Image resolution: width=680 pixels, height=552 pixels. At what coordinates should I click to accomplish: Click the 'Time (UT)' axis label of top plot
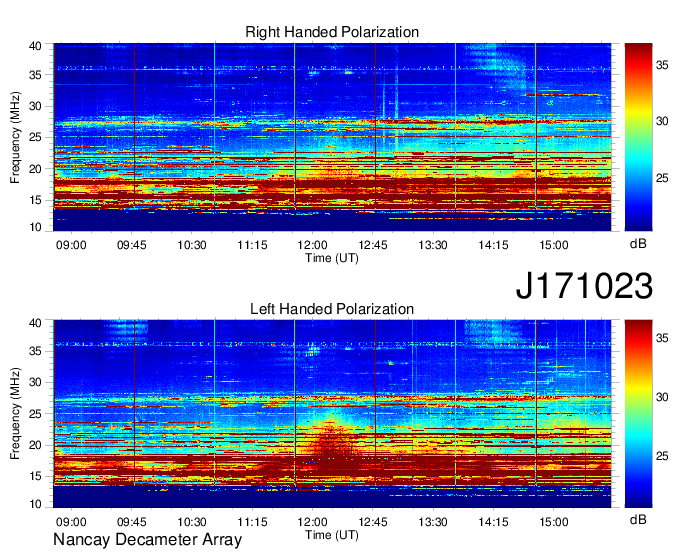332,258
